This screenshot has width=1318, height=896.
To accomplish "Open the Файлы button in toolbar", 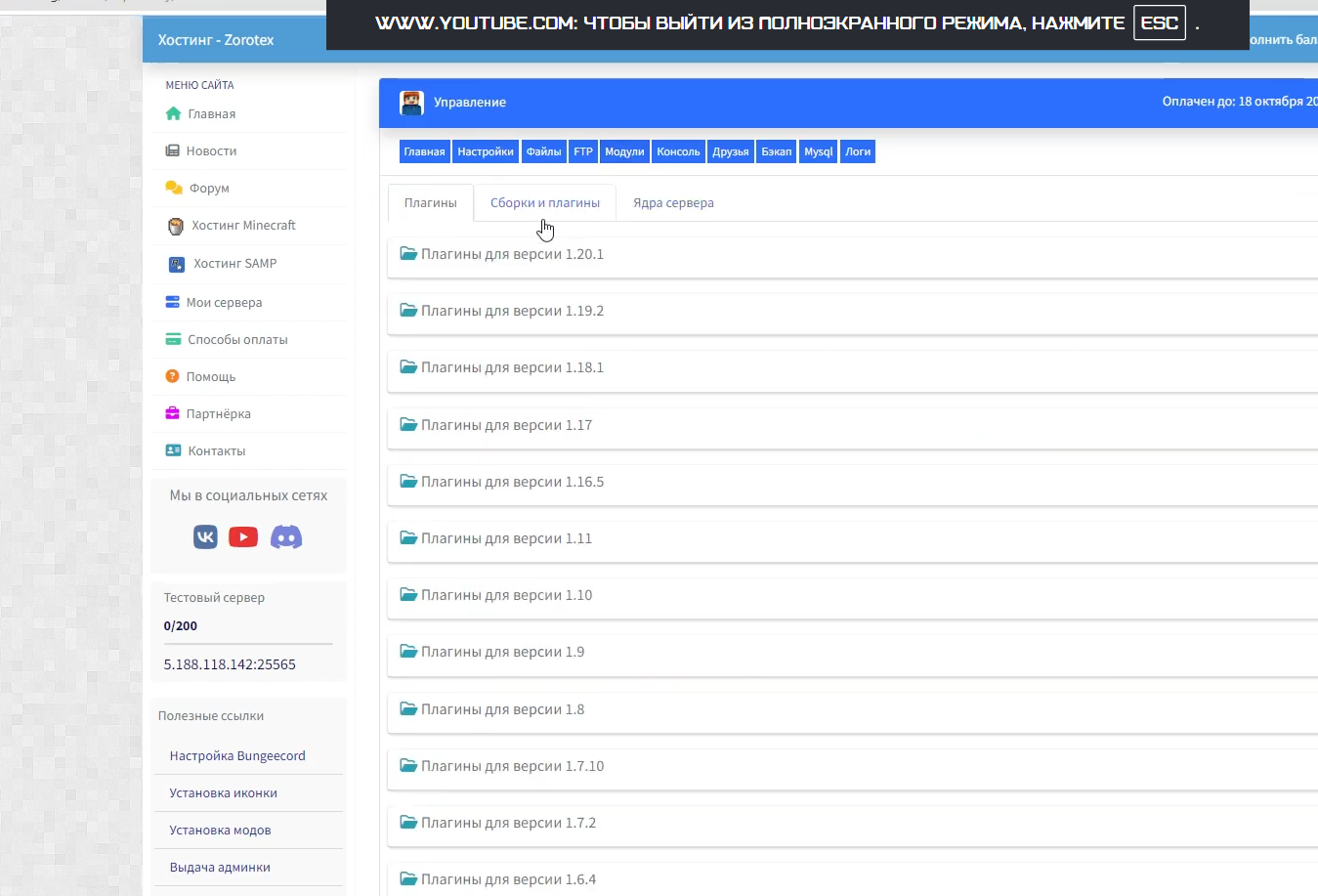I will point(543,151).
